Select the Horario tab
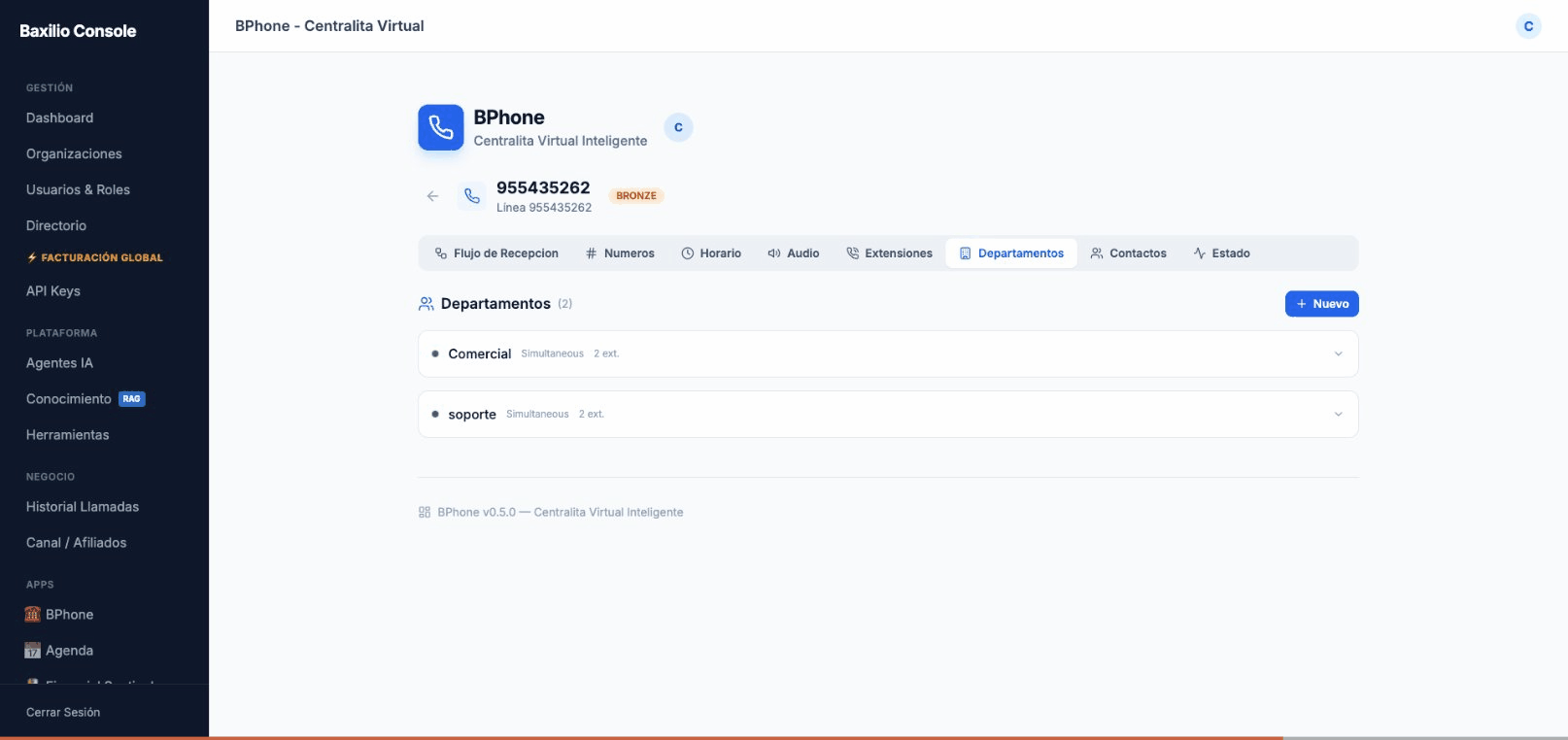The image size is (1568, 740). (711, 253)
